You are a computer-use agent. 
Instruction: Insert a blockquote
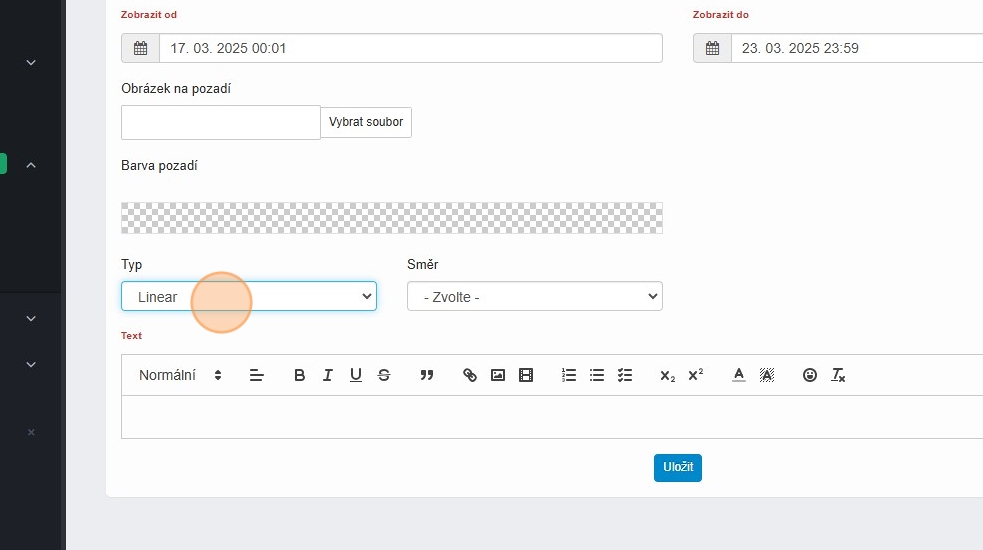point(427,376)
